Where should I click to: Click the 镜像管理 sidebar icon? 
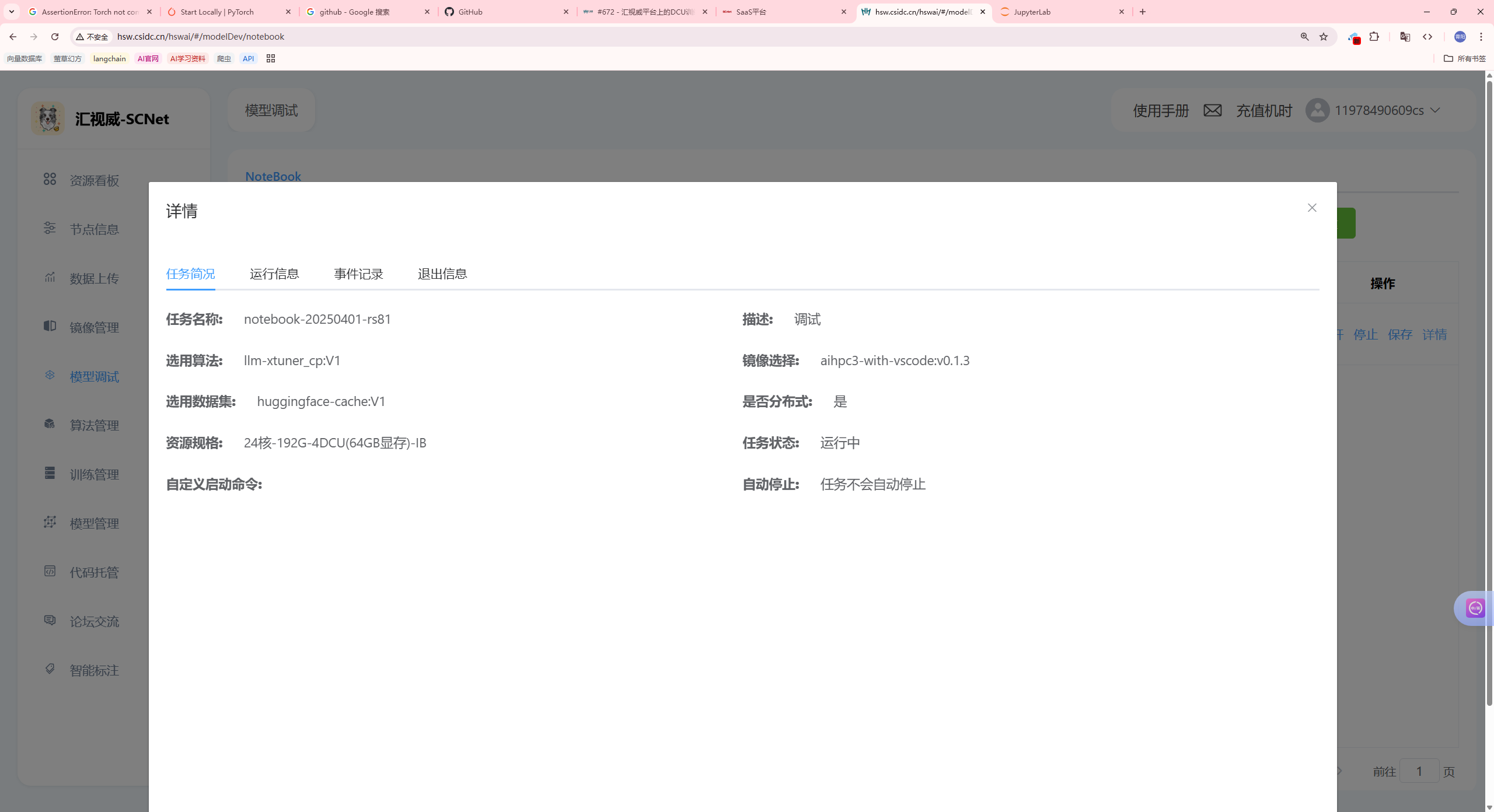pos(50,326)
